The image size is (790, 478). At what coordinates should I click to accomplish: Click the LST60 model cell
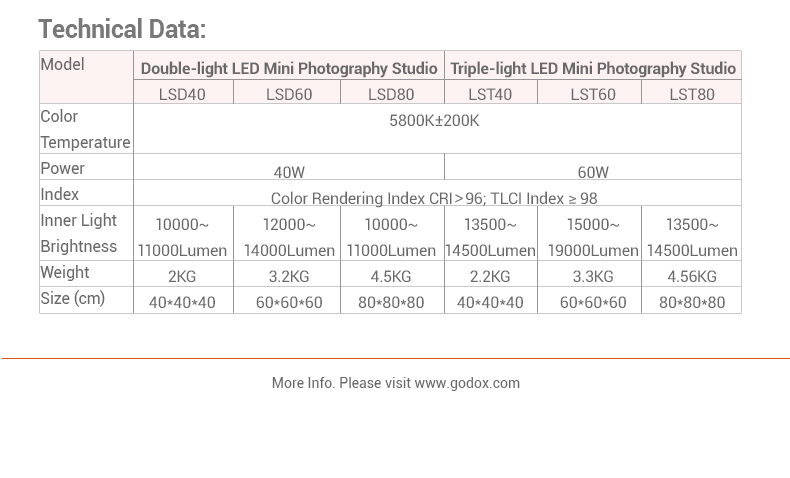[593, 94]
